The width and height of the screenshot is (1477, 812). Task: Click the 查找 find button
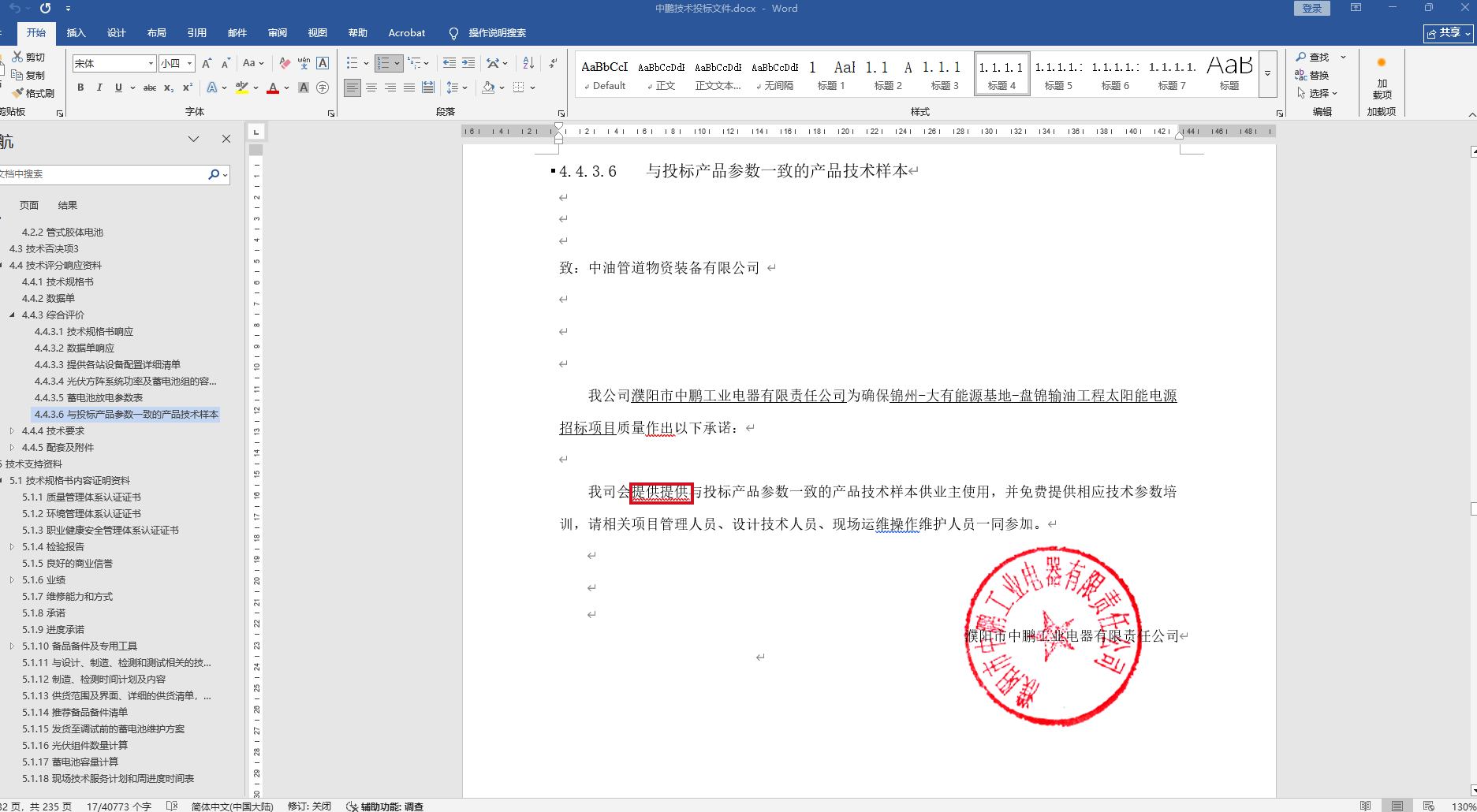click(x=1313, y=58)
